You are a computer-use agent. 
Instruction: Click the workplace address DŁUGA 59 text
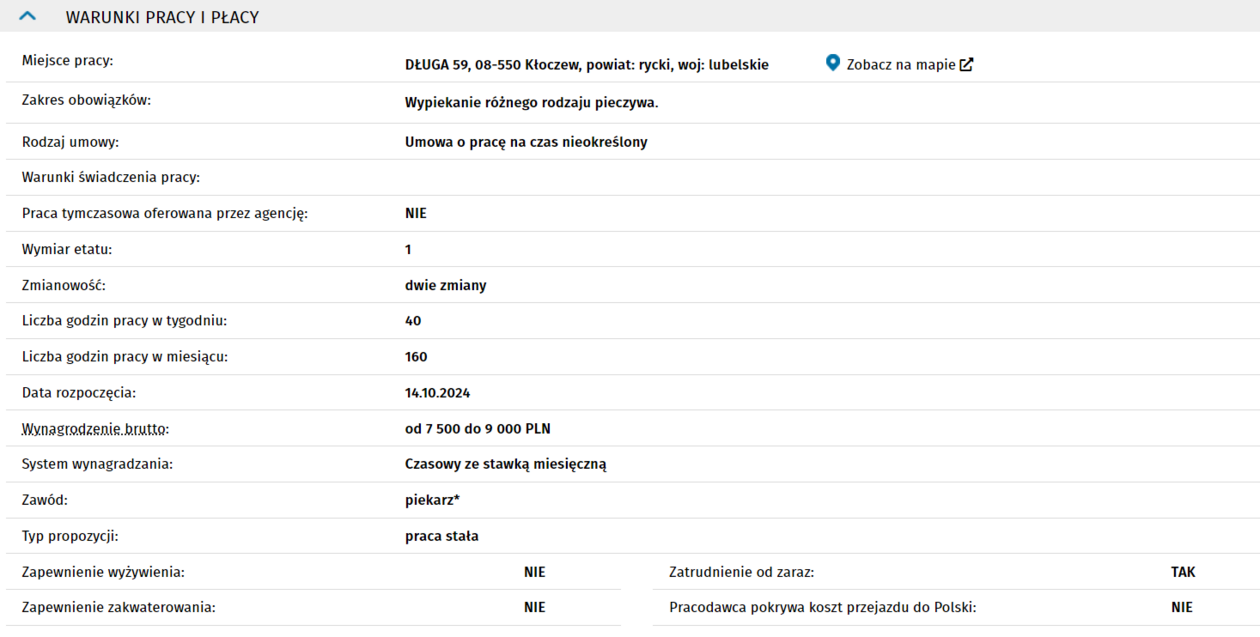pyautogui.click(x=586, y=65)
